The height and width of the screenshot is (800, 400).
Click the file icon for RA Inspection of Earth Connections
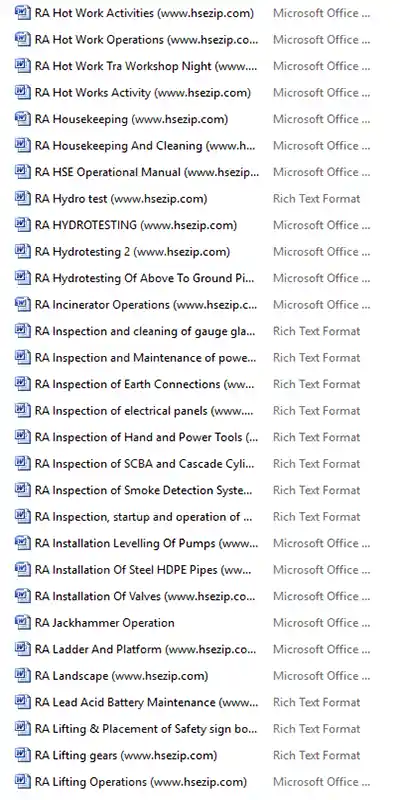(23, 384)
